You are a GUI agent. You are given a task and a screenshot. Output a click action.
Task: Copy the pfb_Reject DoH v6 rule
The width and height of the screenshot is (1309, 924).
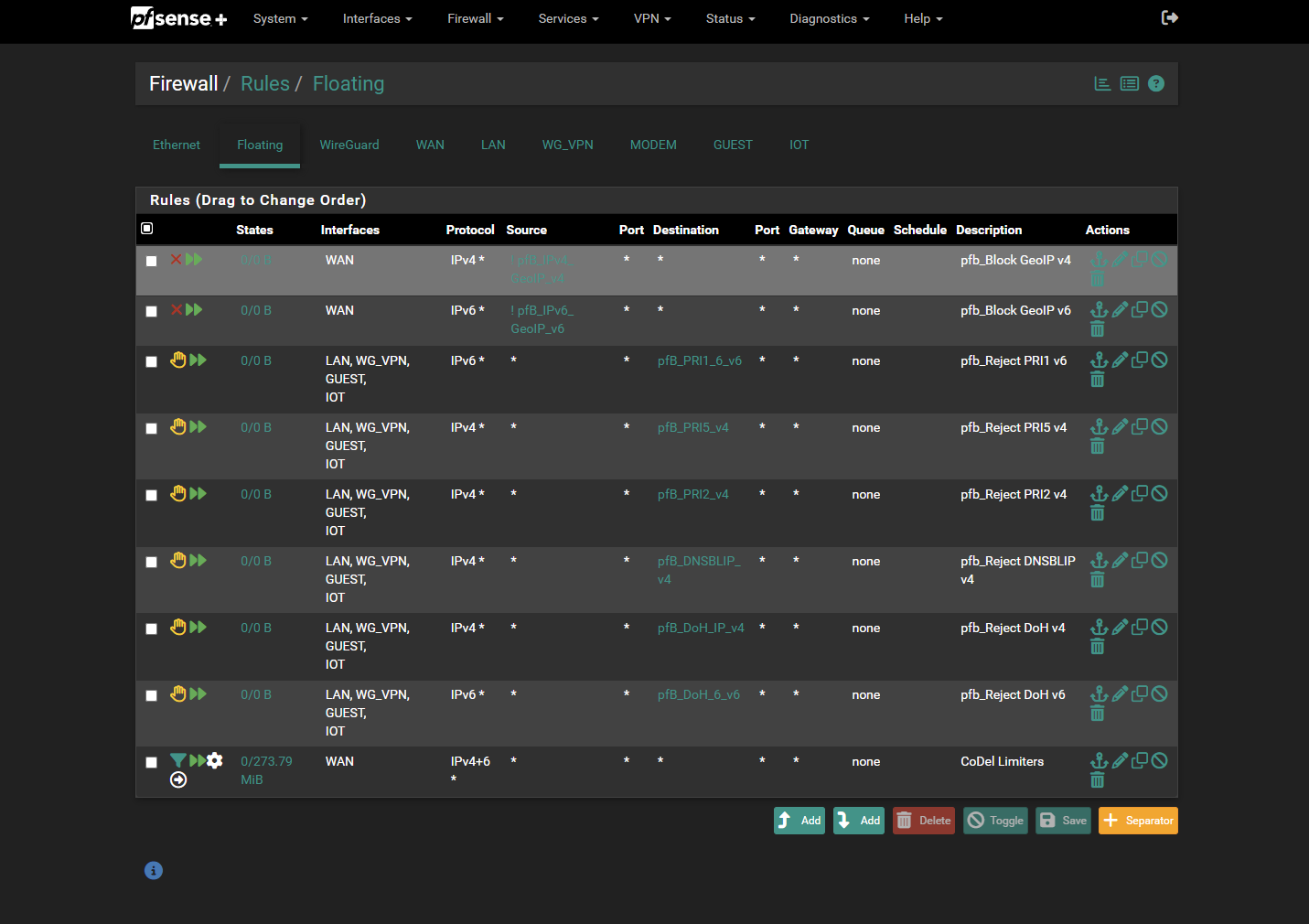[1140, 693]
